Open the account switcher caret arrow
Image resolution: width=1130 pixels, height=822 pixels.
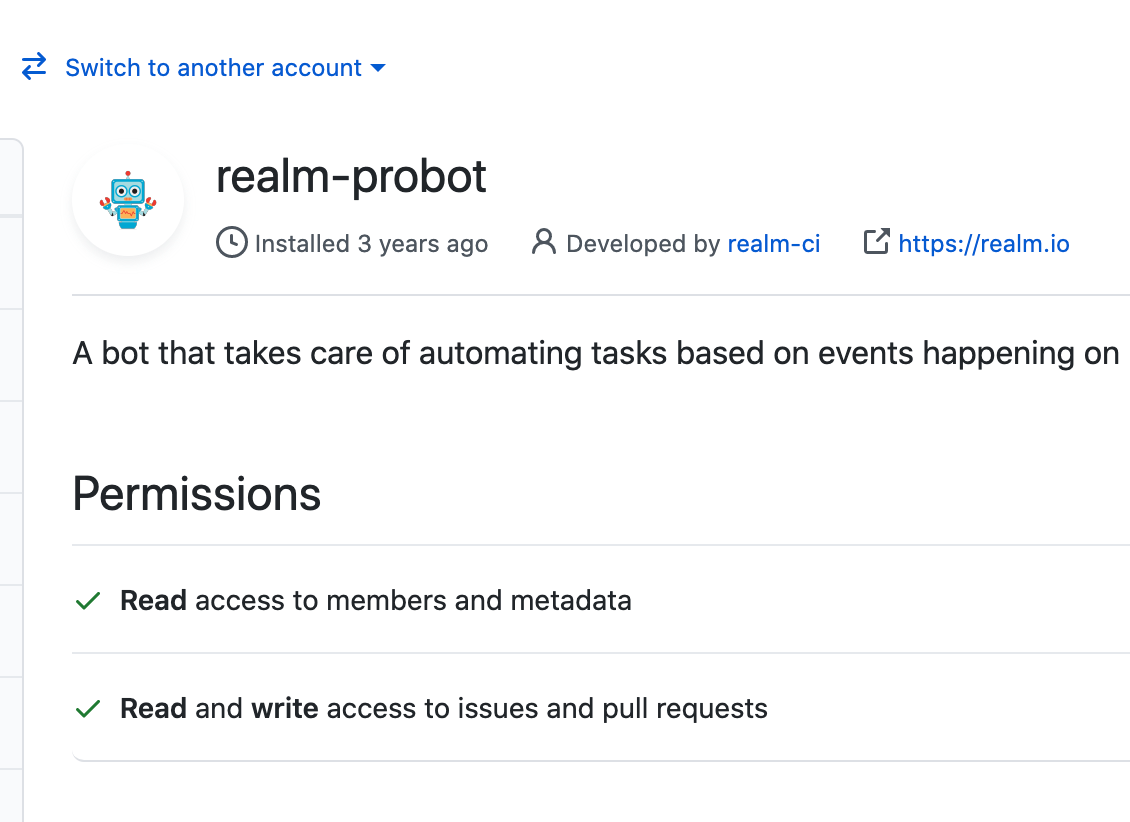click(x=378, y=68)
